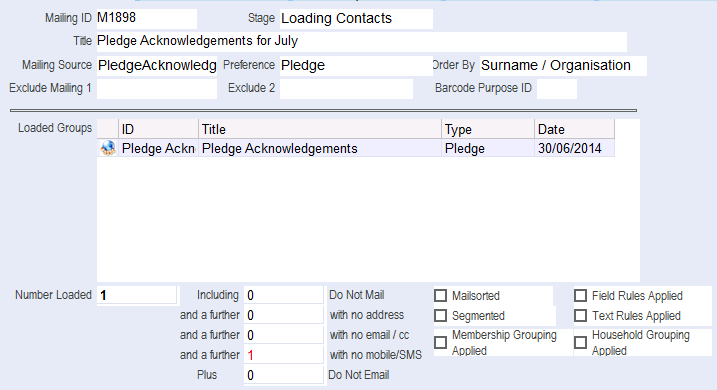Click the Title field with Pledge Acknowledgements for July

[x=361, y=42]
